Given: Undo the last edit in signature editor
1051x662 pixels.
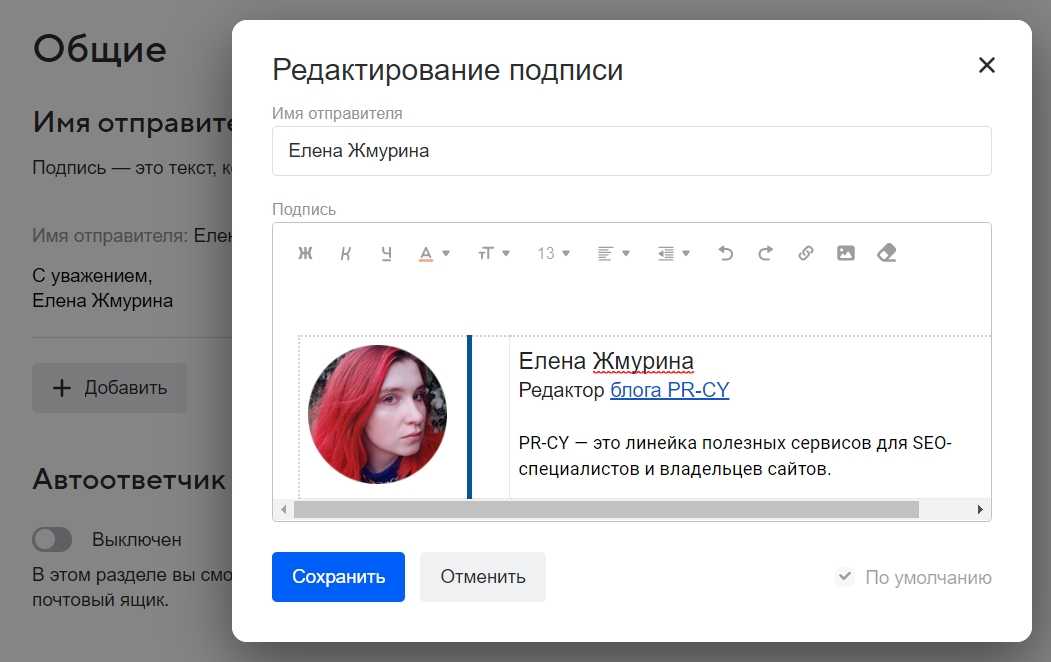Looking at the screenshot, I should coord(726,254).
